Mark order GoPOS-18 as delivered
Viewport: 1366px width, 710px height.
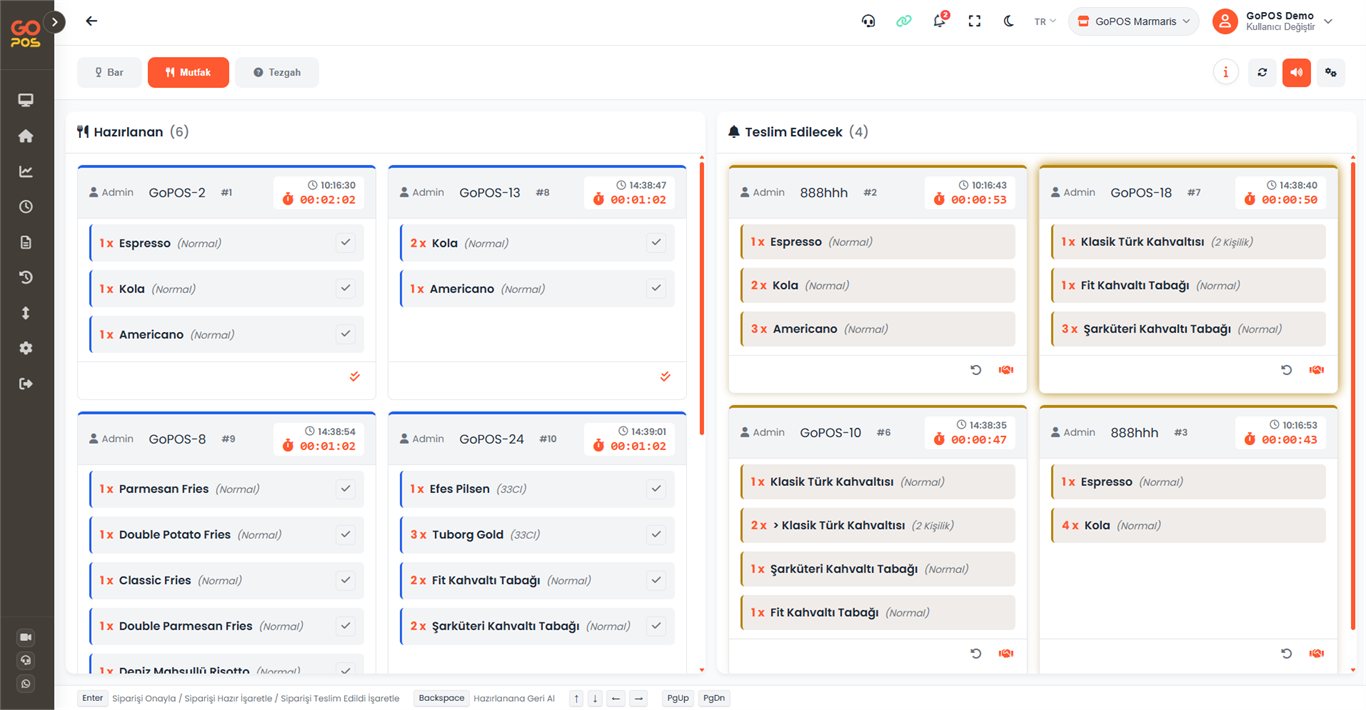click(x=1316, y=370)
